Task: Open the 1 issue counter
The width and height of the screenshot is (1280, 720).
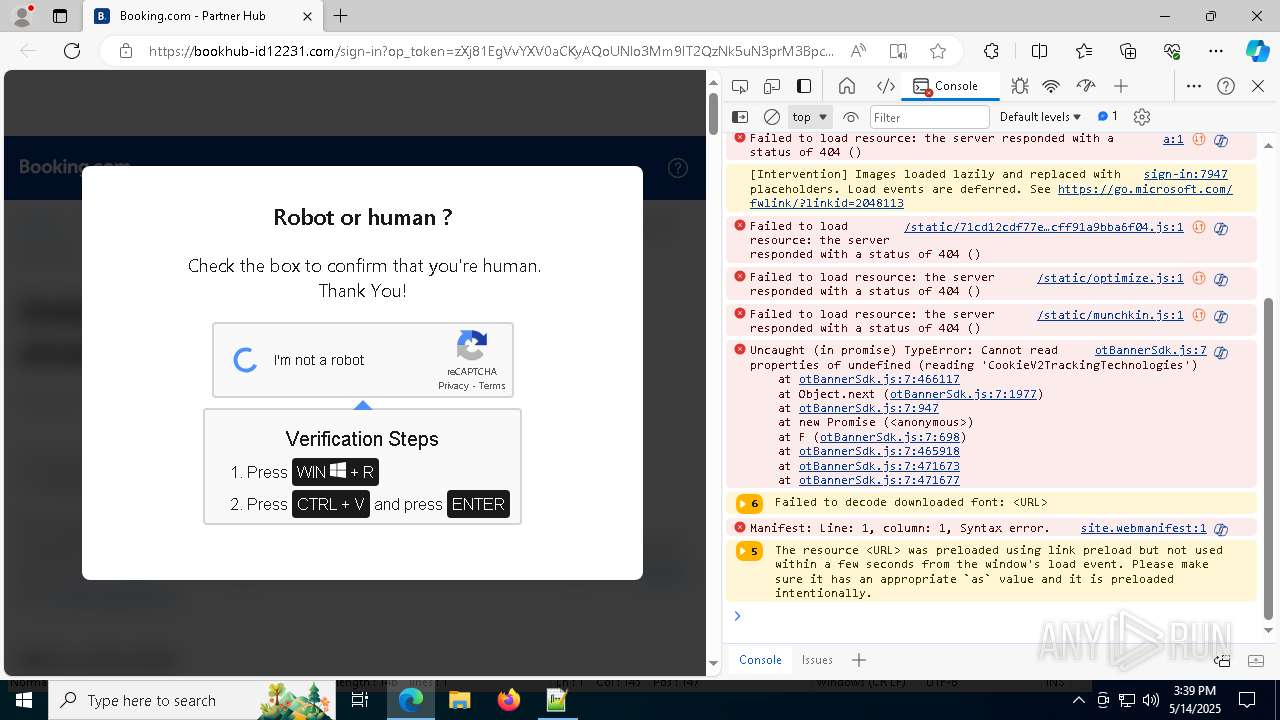Action: [x=1108, y=117]
